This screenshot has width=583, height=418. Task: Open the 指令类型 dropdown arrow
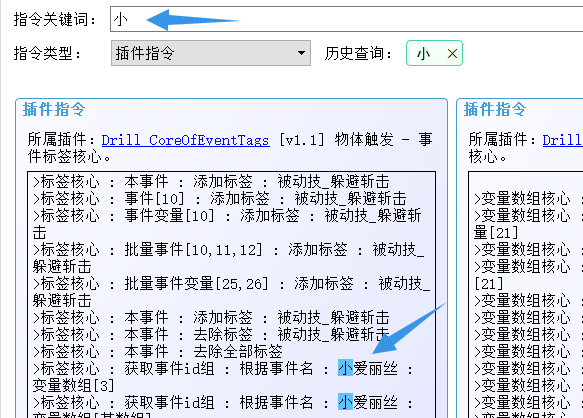[x=302, y=53]
